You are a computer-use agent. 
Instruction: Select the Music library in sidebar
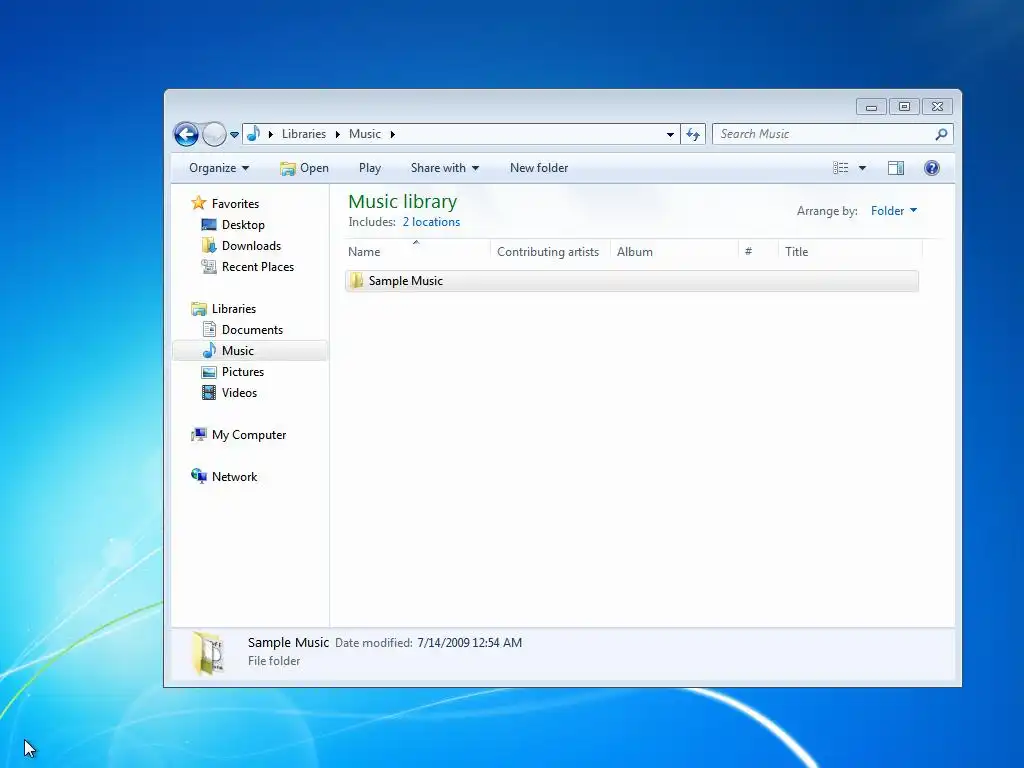(x=238, y=351)
